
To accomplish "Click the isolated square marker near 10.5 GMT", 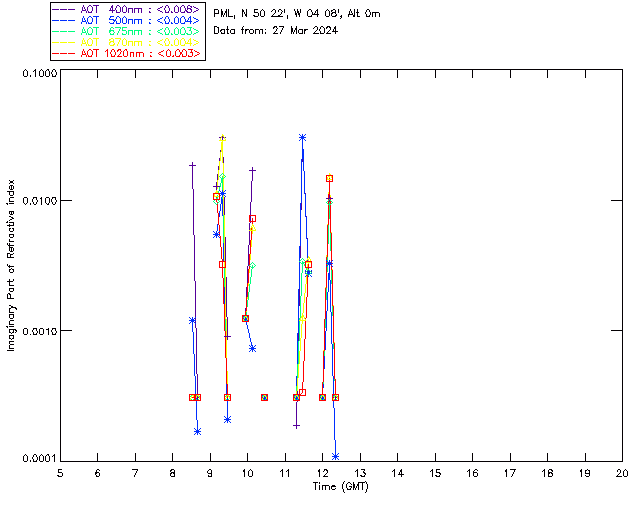I will point(264,397).
